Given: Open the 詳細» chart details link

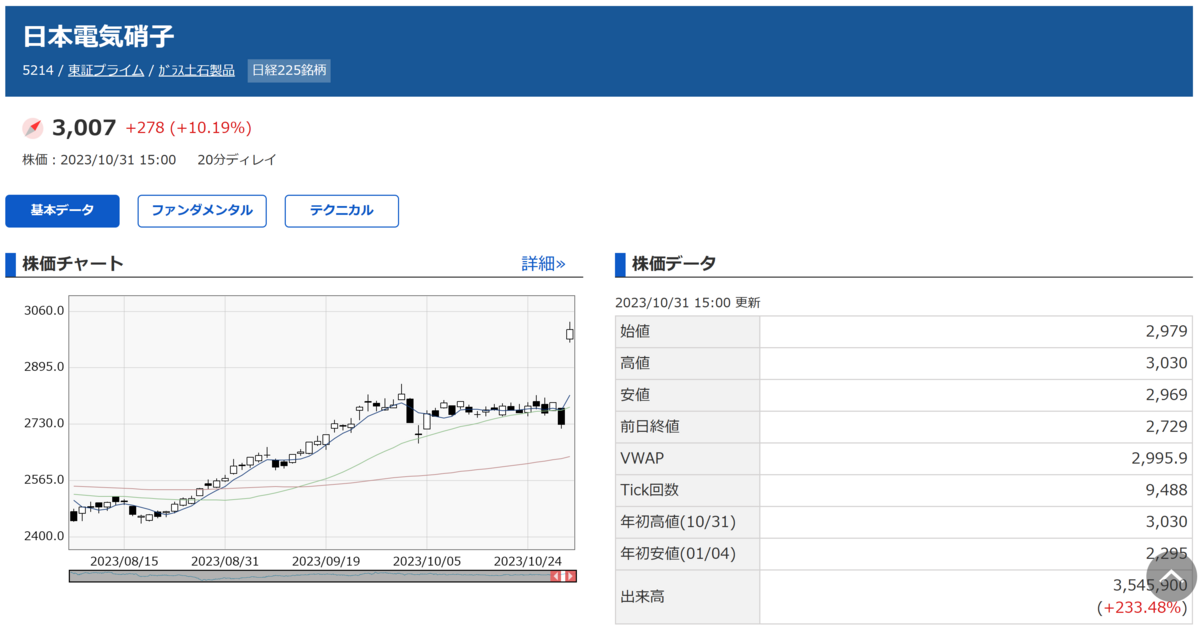Looking at the screenshot, I should 544,264.
